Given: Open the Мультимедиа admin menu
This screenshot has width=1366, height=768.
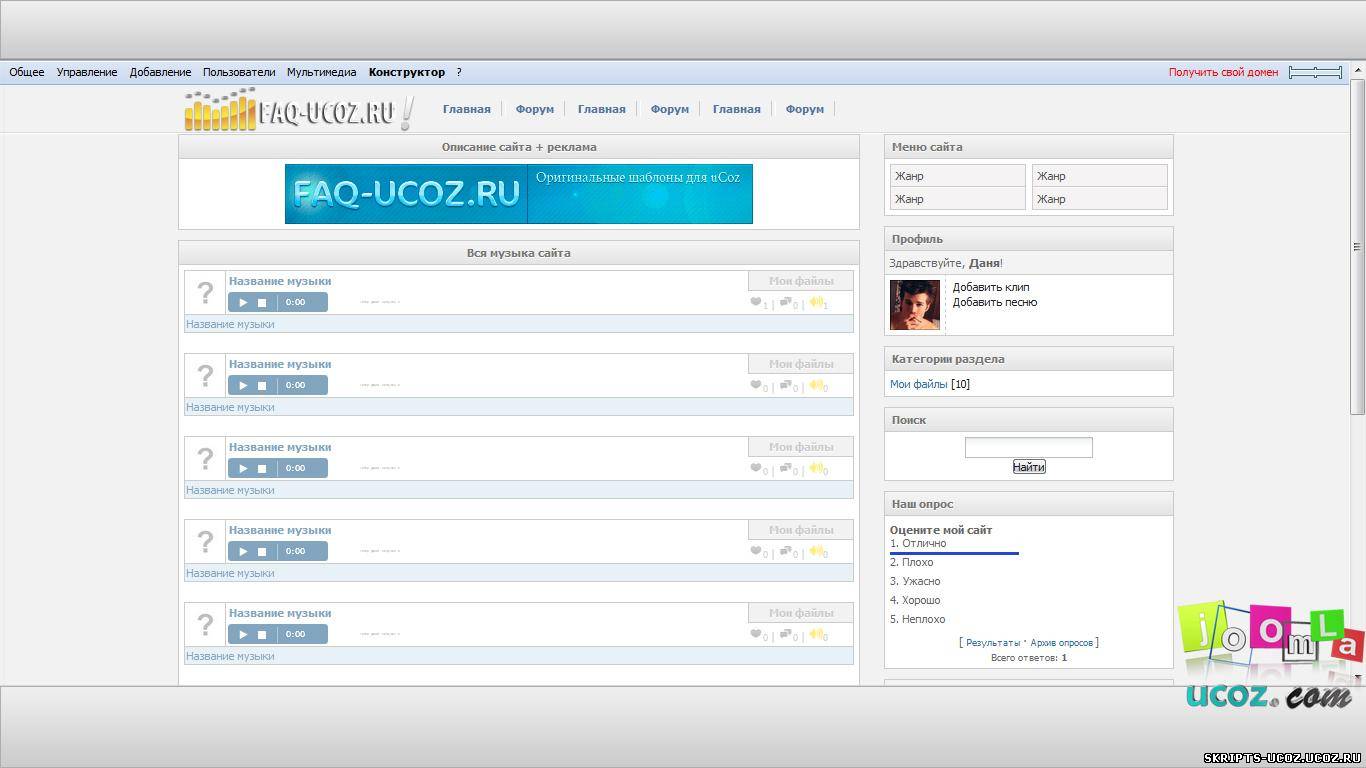Looking at the screenshot, I should (321, 72).
